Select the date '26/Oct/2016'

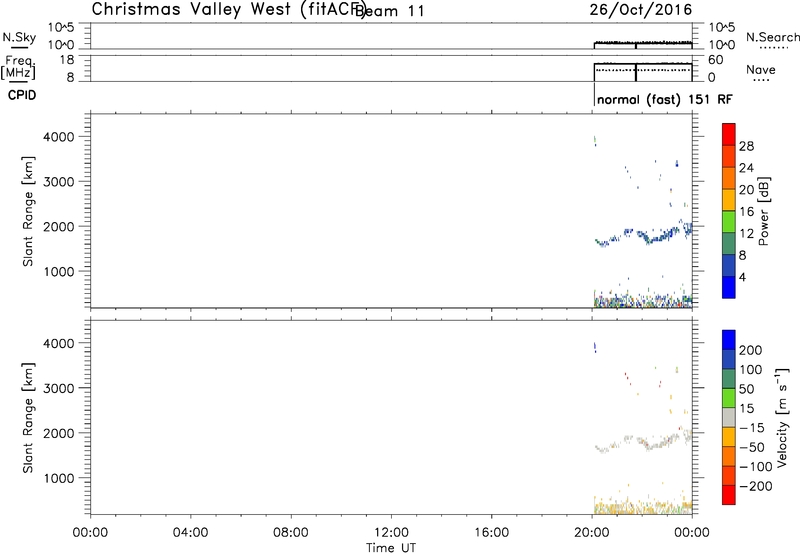click(x=641, y=10)
